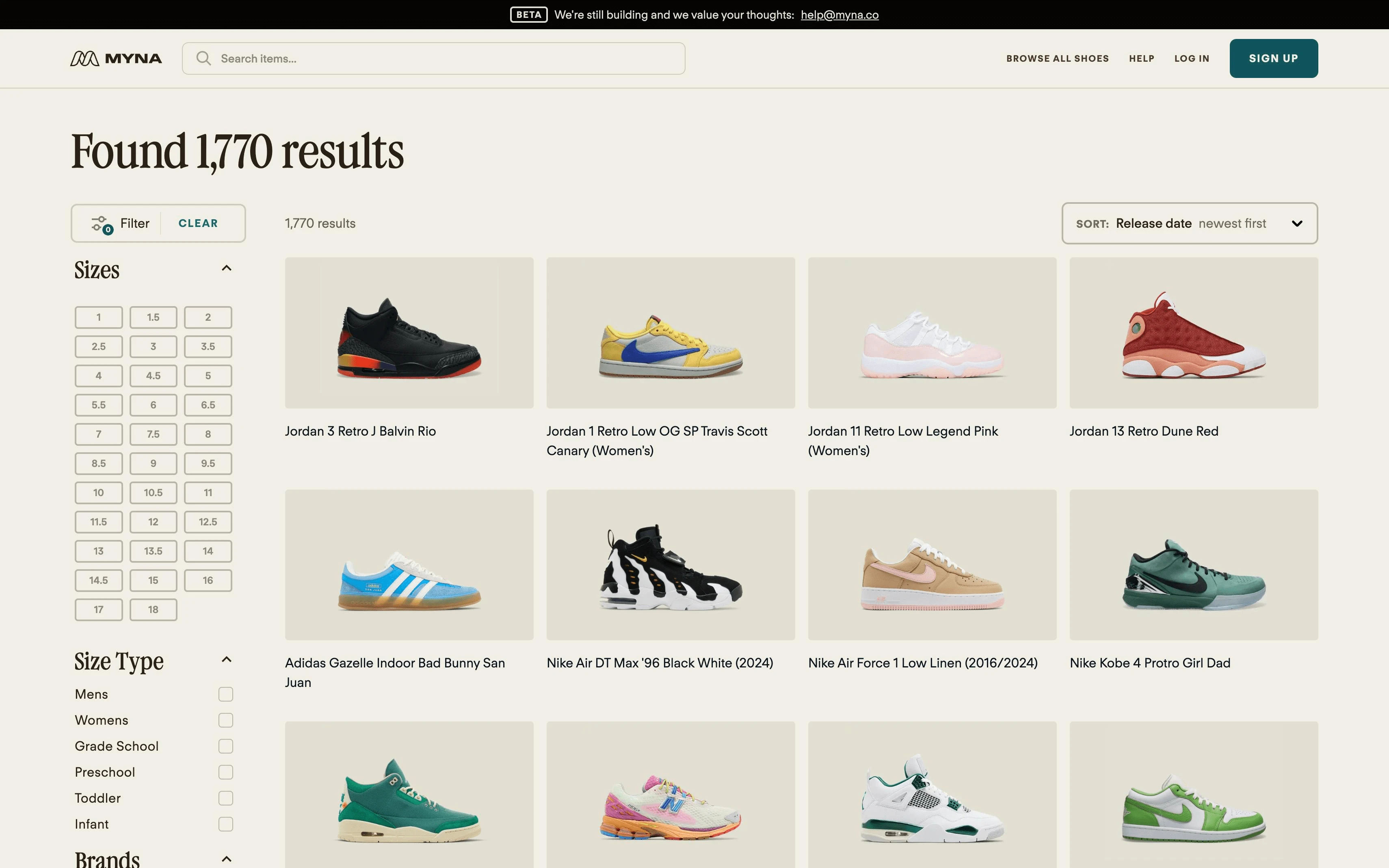This screenshot has width=1389, height=868.
Task: Check the Mens size type
Action: [226, 694]
